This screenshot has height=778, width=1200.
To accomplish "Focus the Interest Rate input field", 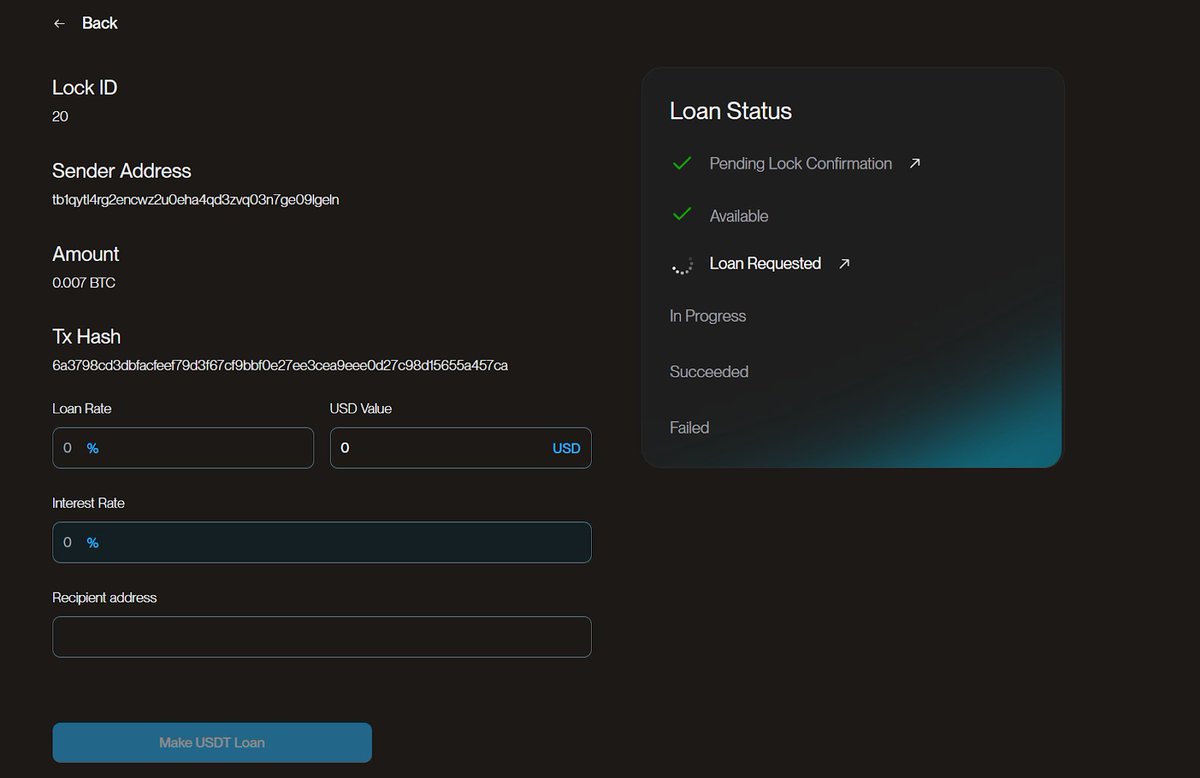I will click(322, 542).
